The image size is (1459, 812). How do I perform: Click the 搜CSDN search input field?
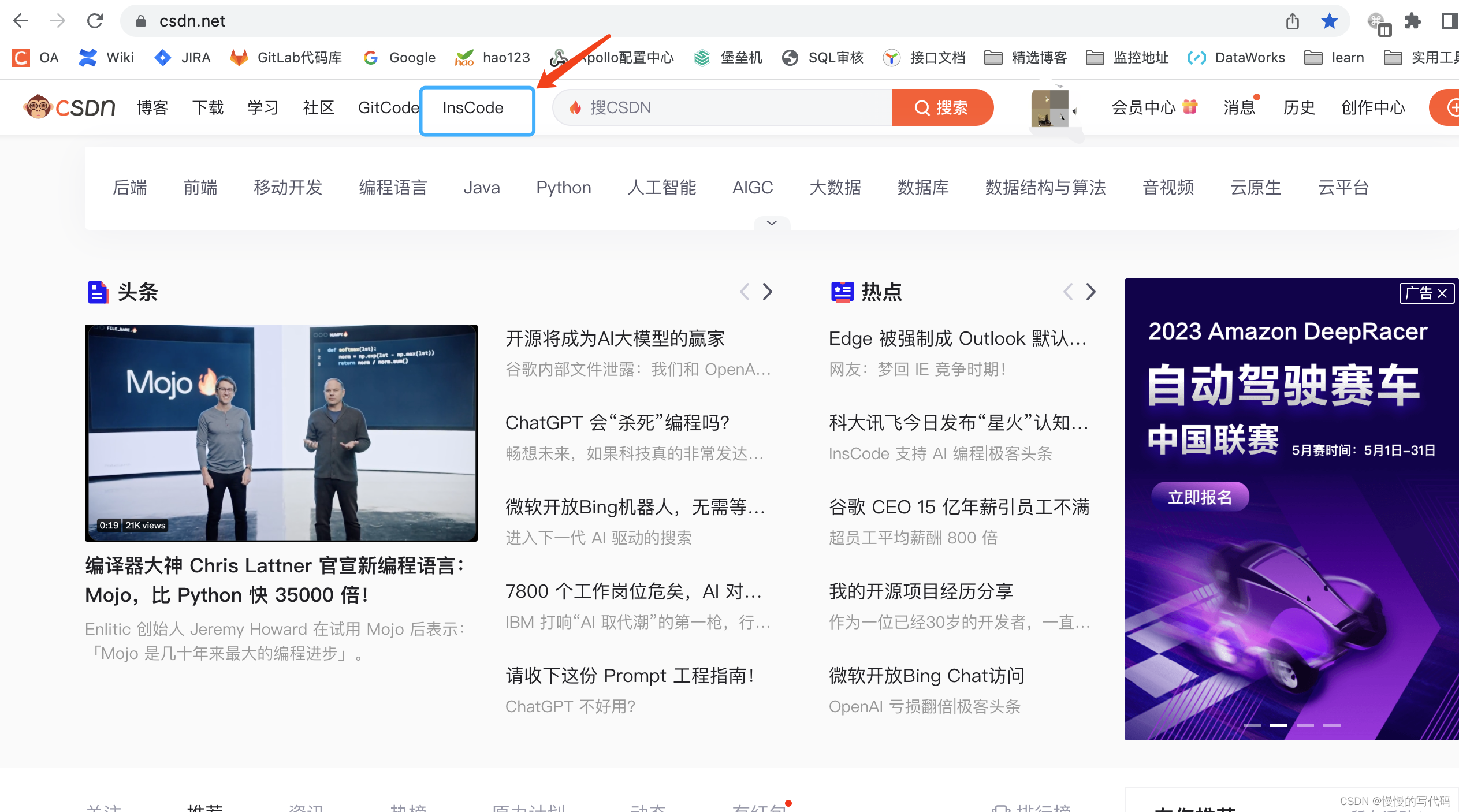[x=723, y=107]
